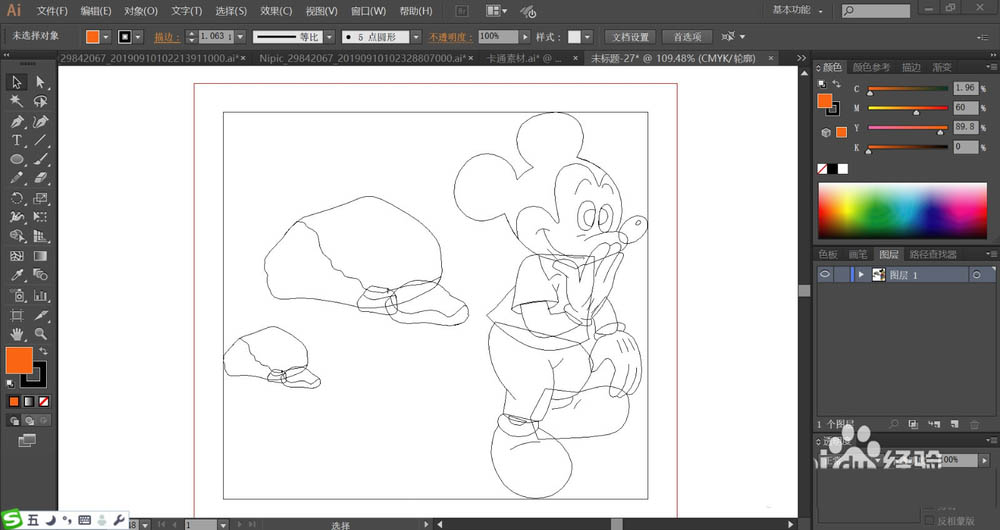This screenshot has width=1000, height=530.
Task: Select the Column Graph tool
Action: (x=40, y=295)
